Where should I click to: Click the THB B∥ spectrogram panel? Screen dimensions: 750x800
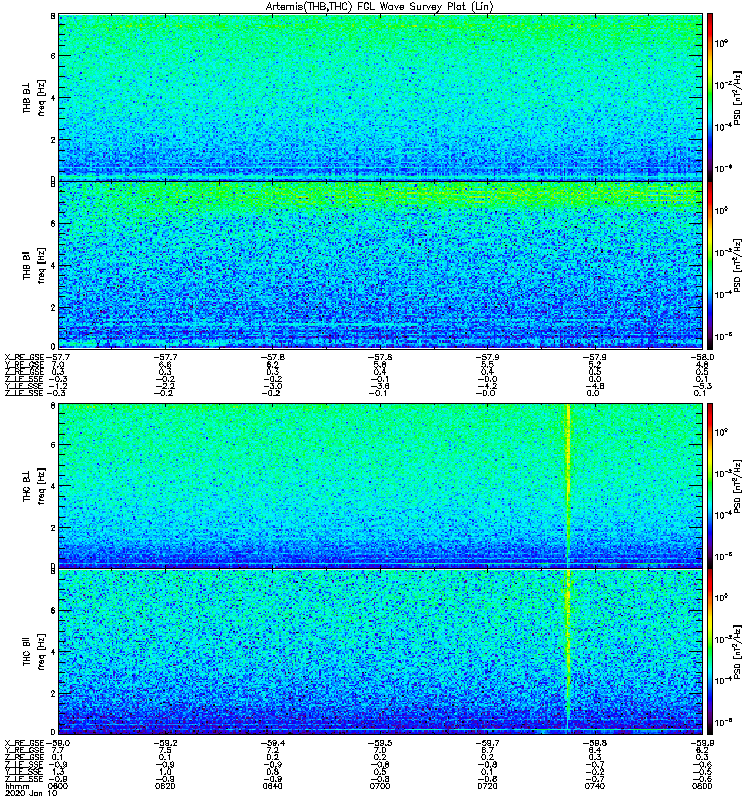(381, 265)
